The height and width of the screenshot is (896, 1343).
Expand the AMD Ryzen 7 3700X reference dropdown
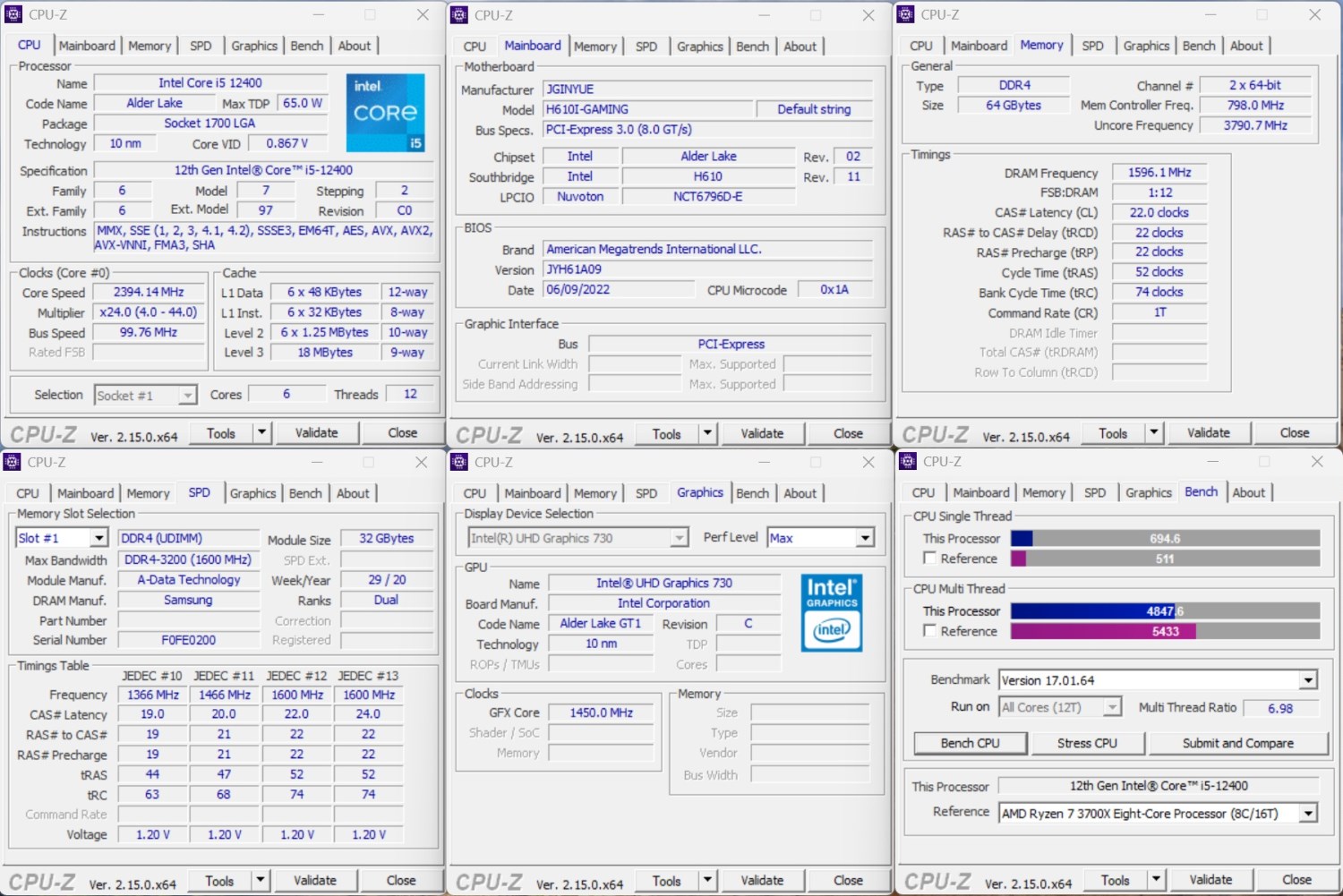click(1308, 814)
